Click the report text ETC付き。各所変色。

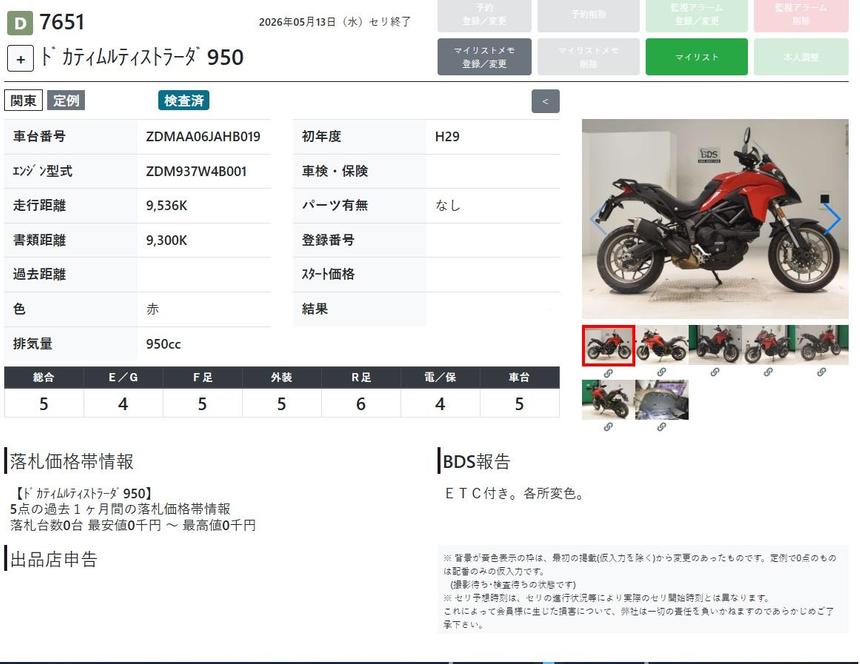[514, 494]
